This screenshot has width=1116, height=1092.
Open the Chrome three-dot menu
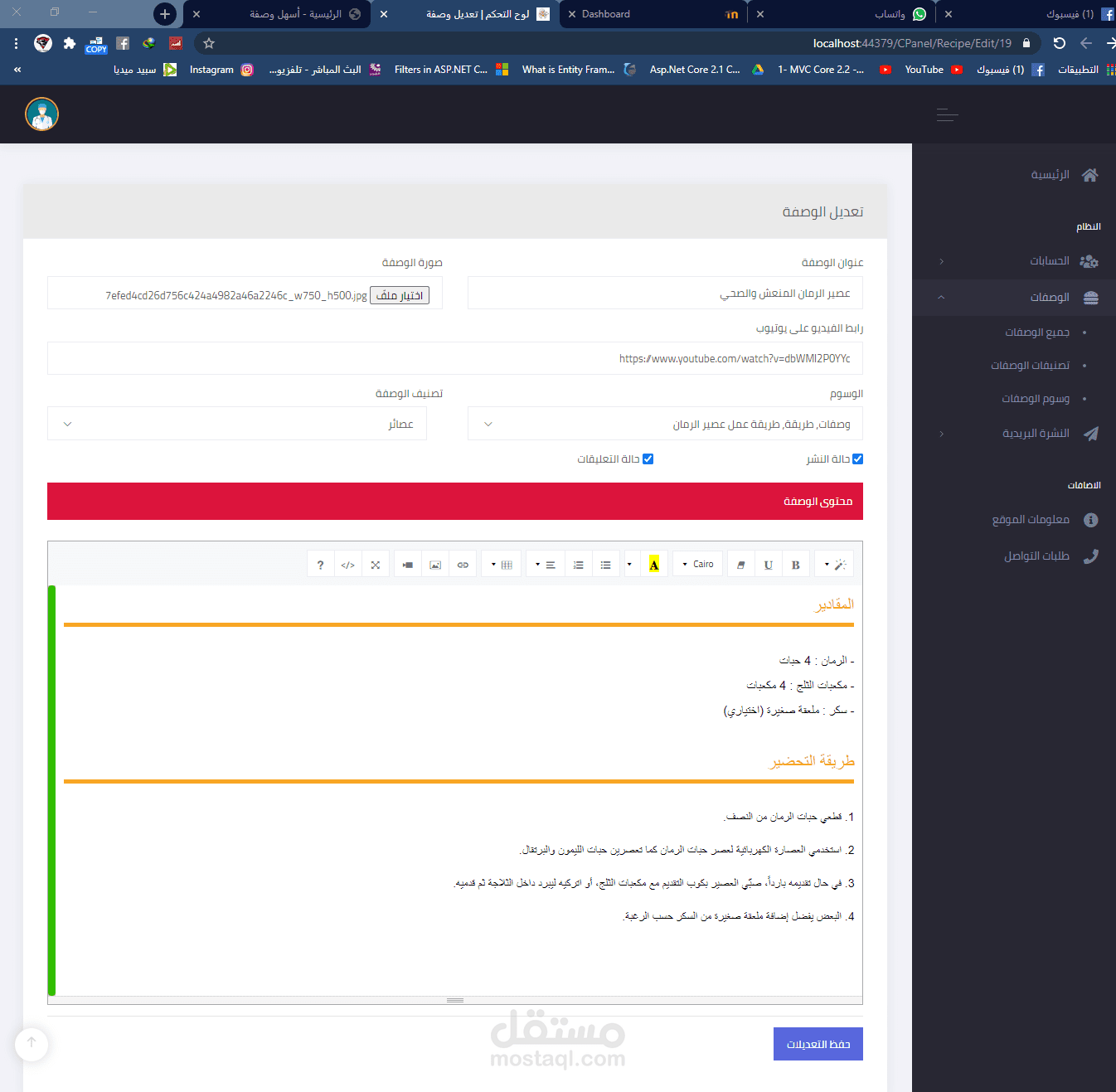[x=16, y=43]
